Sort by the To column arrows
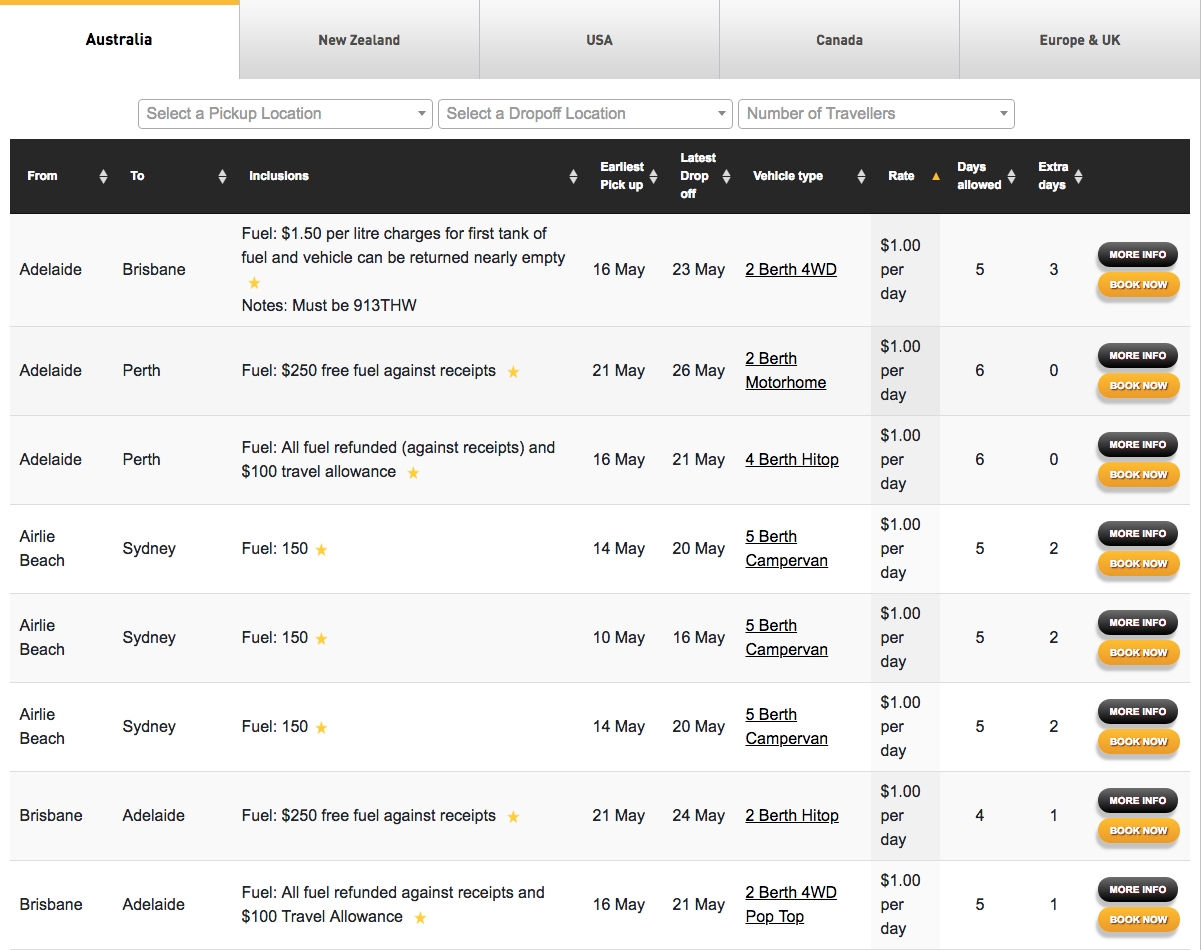The width and height of the screenshot is (1201, 950). 222,177
